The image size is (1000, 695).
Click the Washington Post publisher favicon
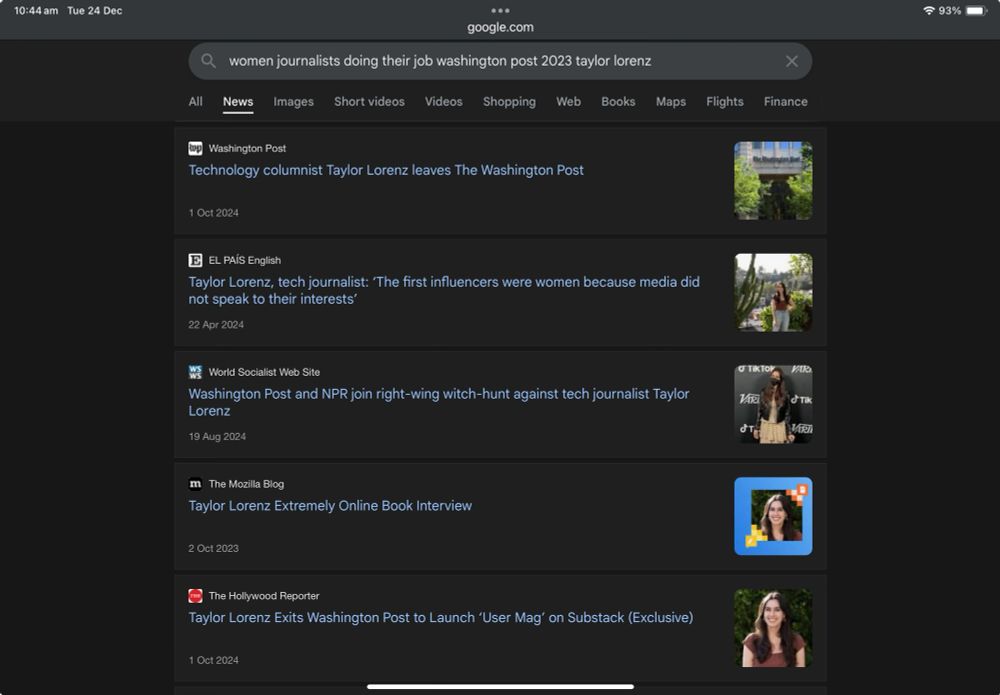[x=195, y=148]
